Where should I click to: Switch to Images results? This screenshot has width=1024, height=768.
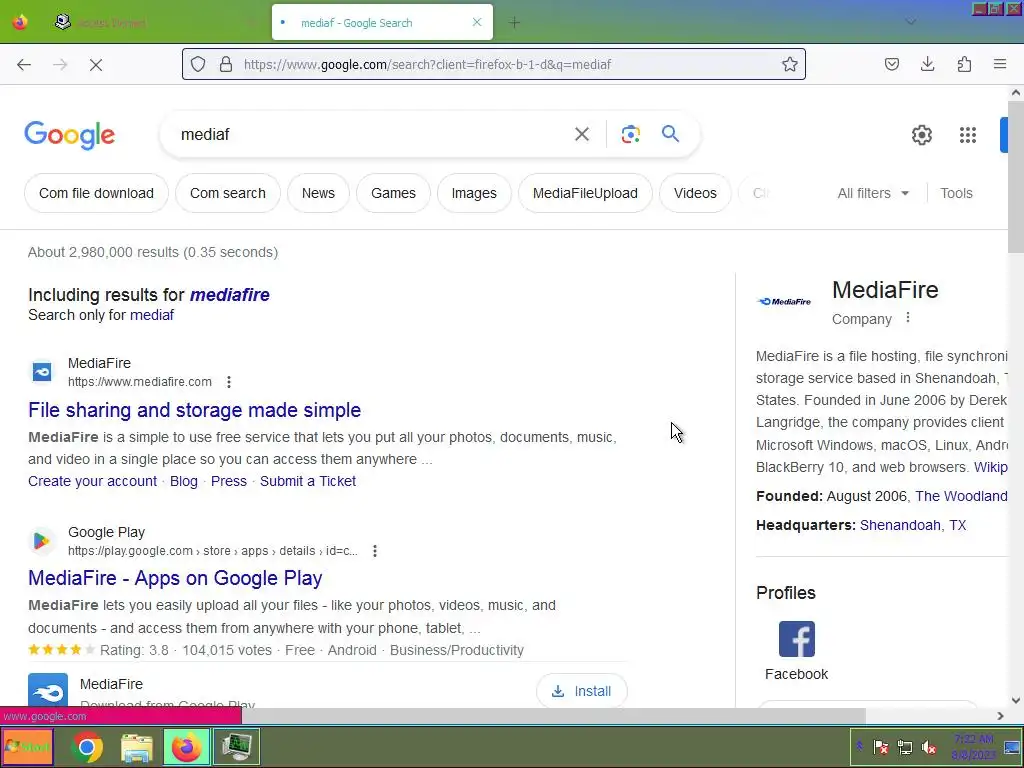point(474,193)
